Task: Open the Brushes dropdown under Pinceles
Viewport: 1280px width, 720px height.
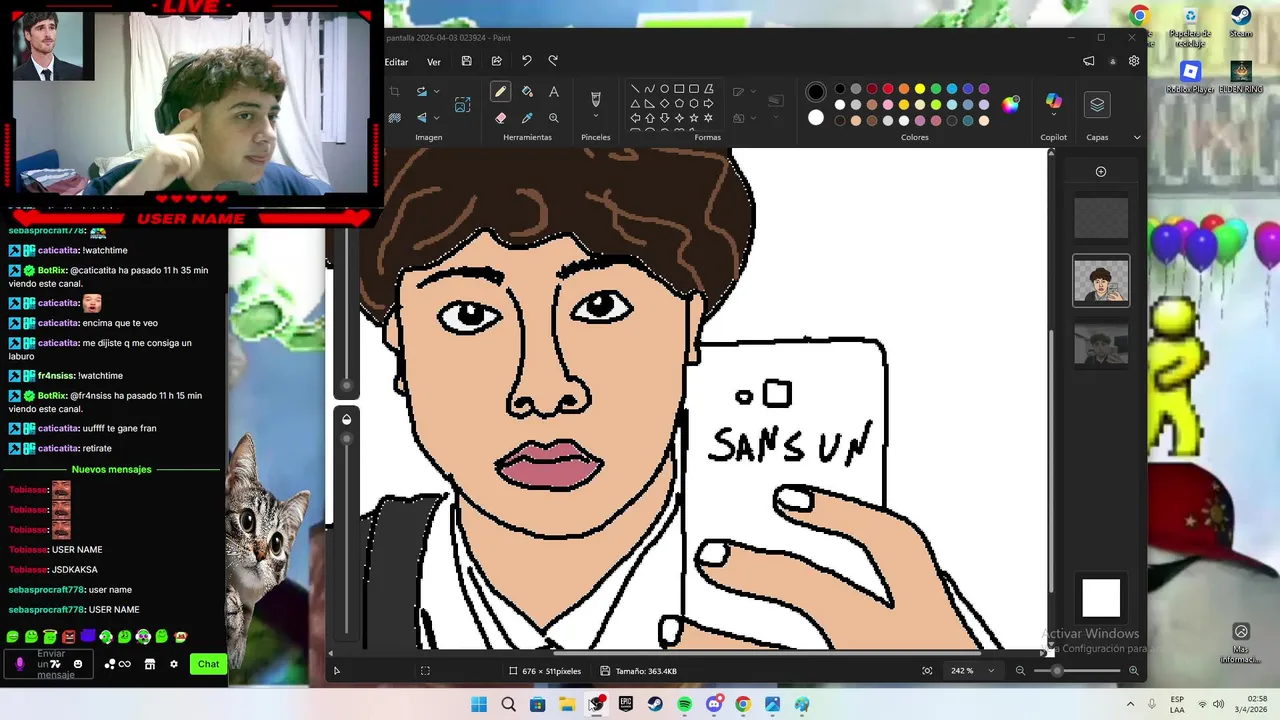Action: coord(596,117)
